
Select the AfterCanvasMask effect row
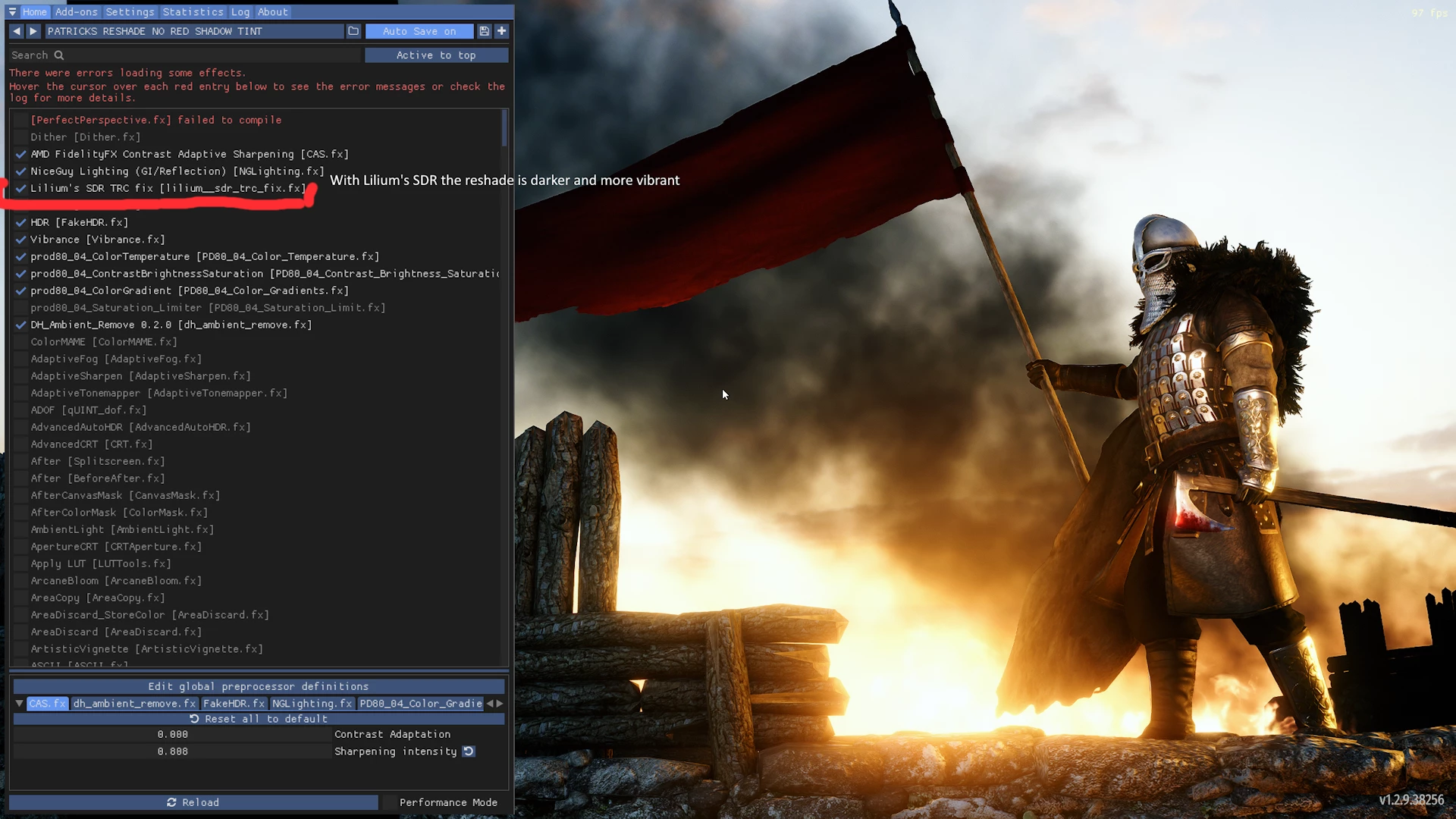tap(125, 495)
